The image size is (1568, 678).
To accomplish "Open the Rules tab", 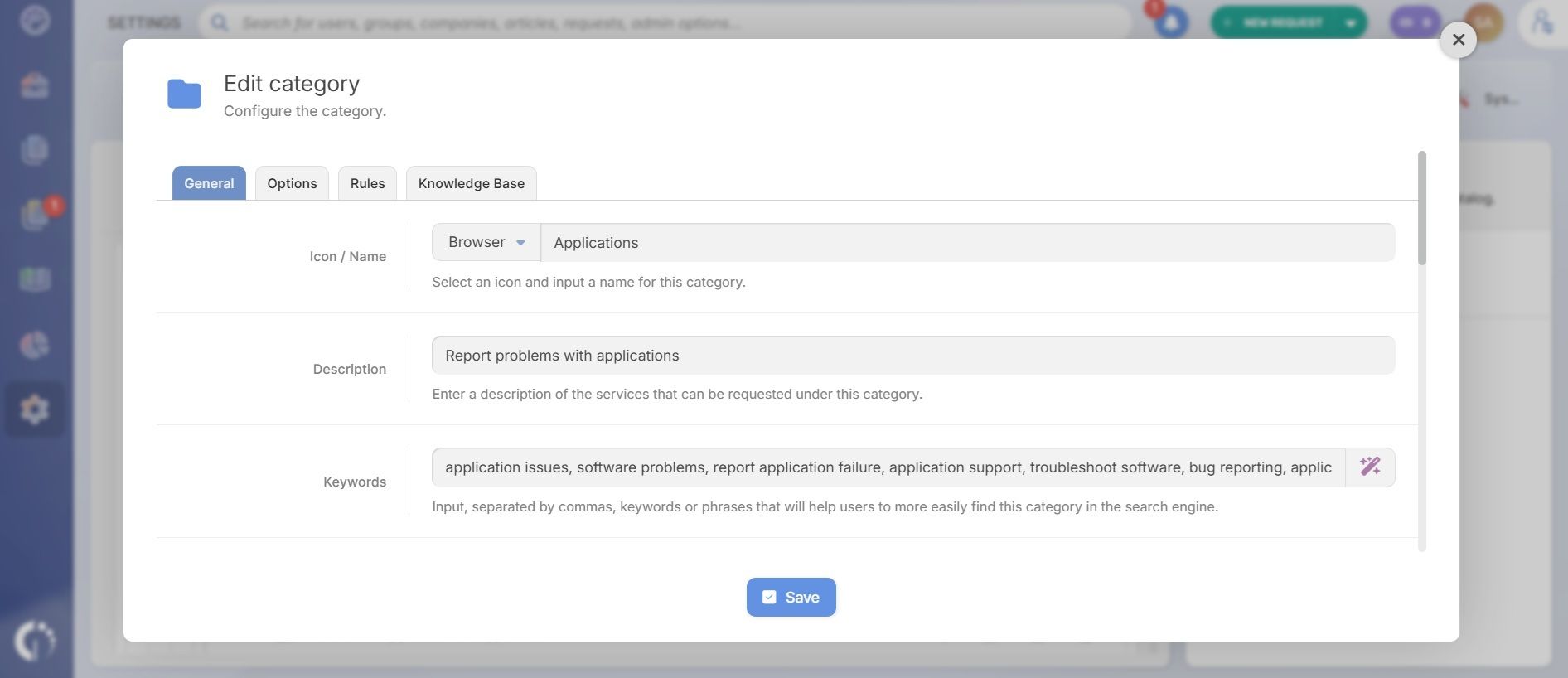I will pos(367,183).
